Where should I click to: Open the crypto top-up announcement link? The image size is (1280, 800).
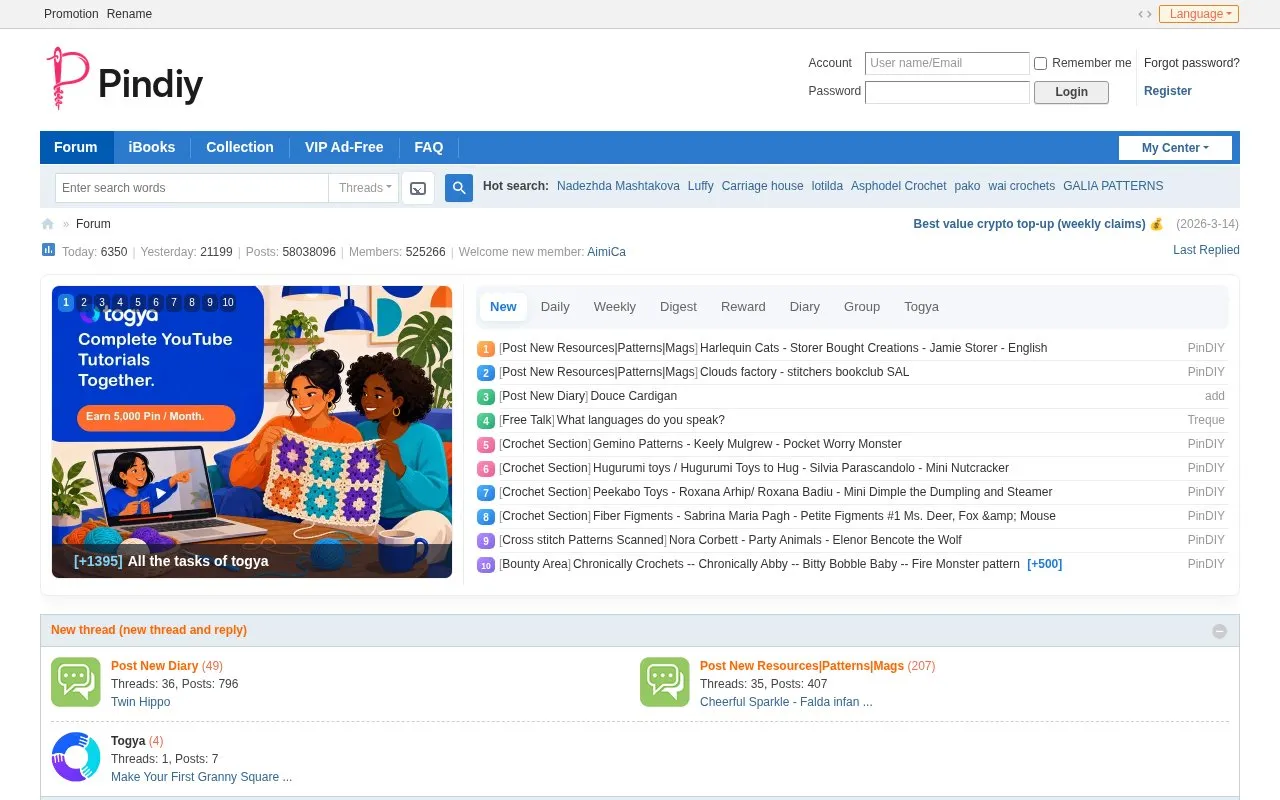click(x=1039, y=224)
